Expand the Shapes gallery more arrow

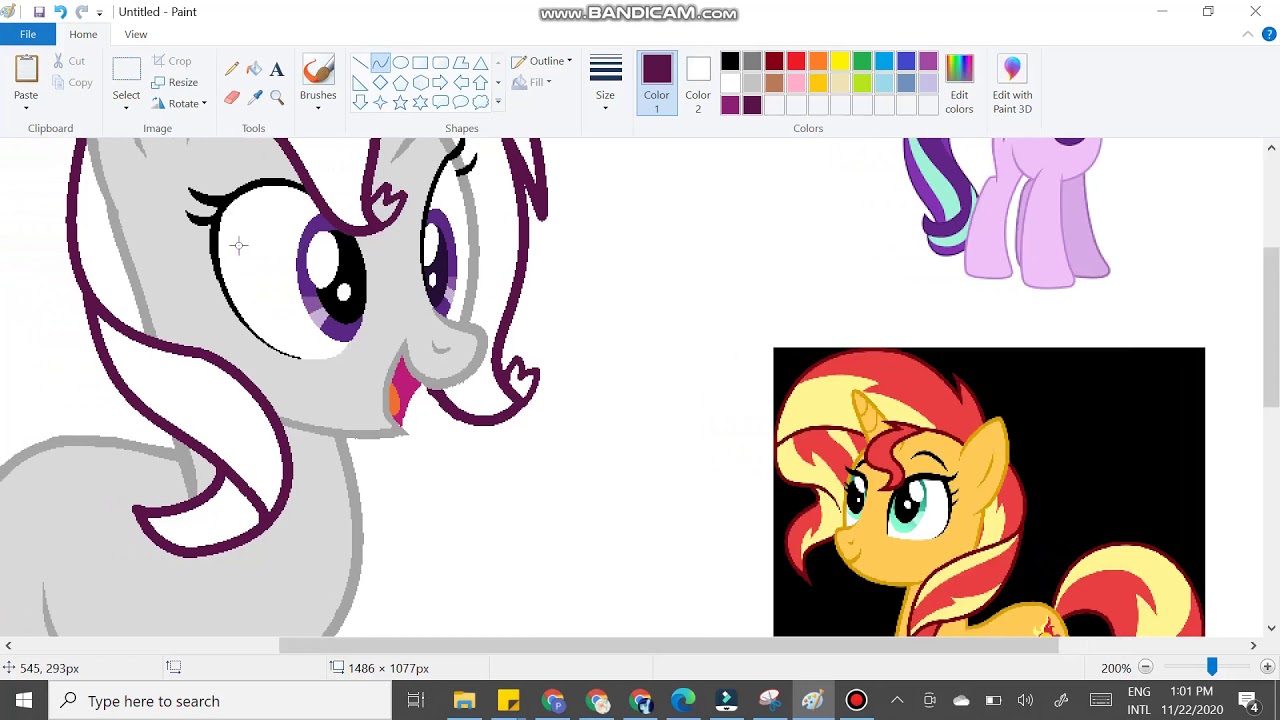[x=498, y=102]
